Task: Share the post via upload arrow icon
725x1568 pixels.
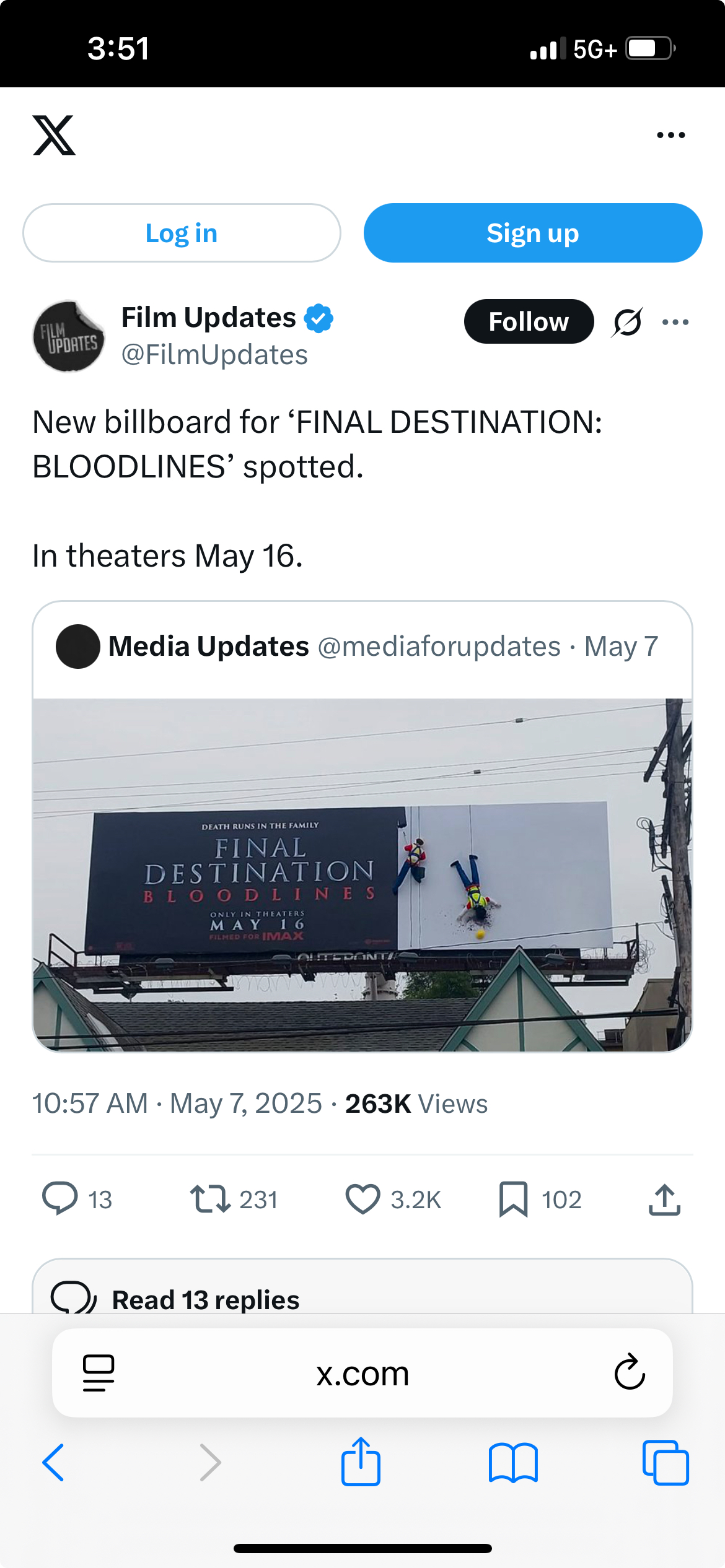Action: coord(664,1199)
